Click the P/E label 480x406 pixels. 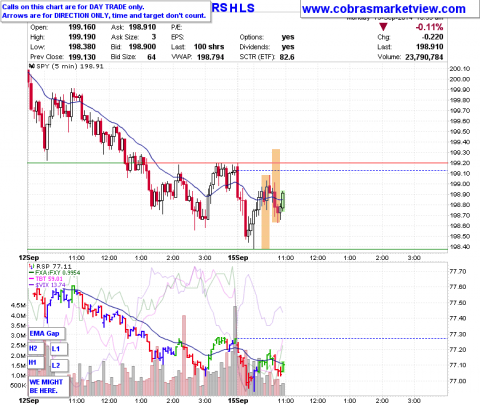tap(176, 27)
